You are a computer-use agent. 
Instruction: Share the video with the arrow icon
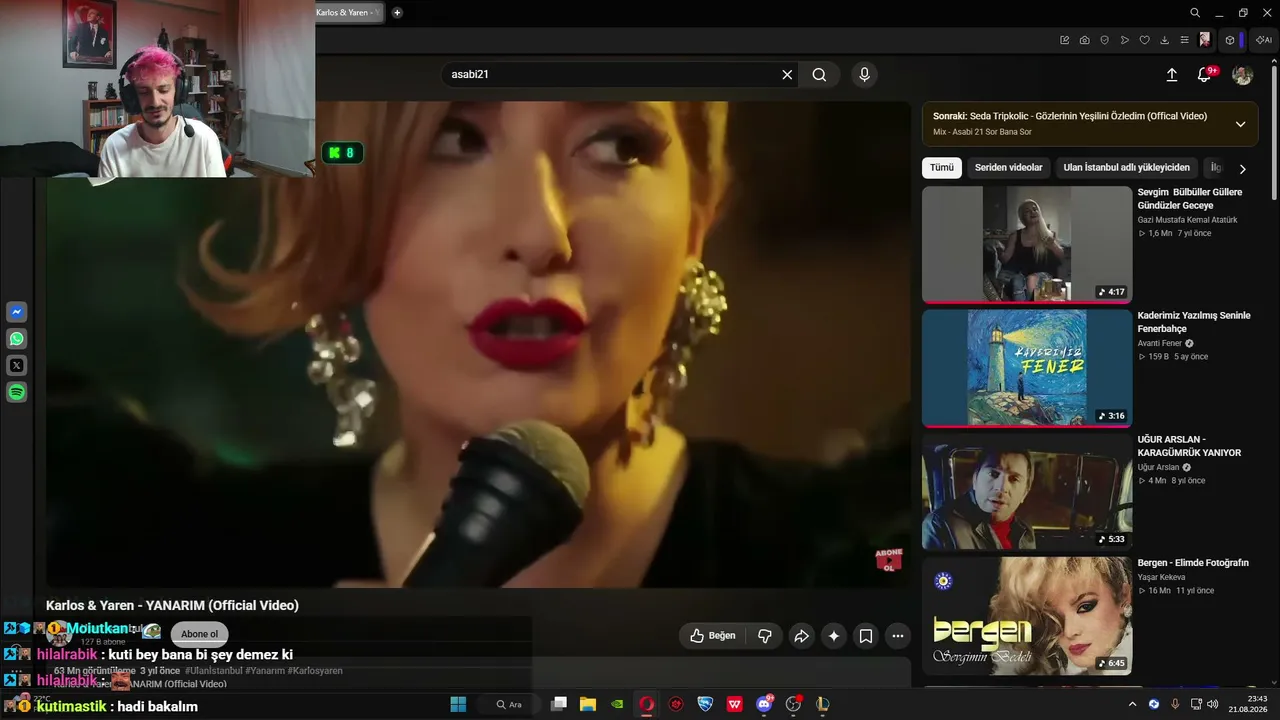[x=801, y=636]
